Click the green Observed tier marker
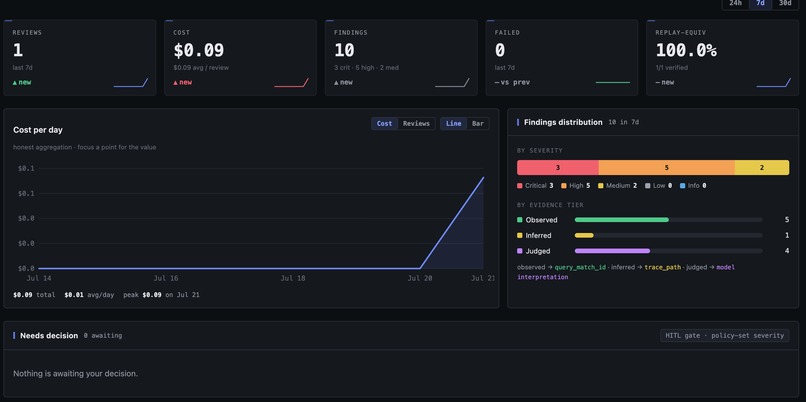The width and height of the screenshot is (806, 402). pos(520,220)
